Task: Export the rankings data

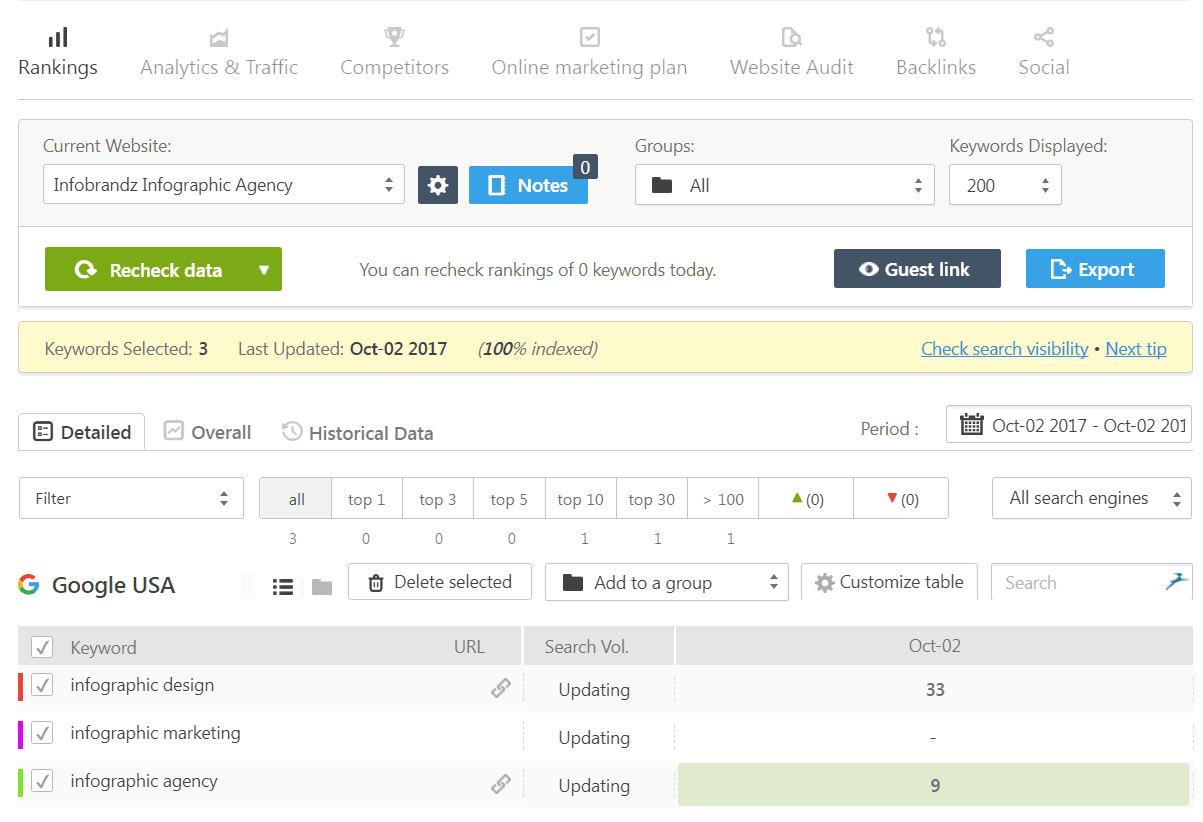Action: [1094, 268]
